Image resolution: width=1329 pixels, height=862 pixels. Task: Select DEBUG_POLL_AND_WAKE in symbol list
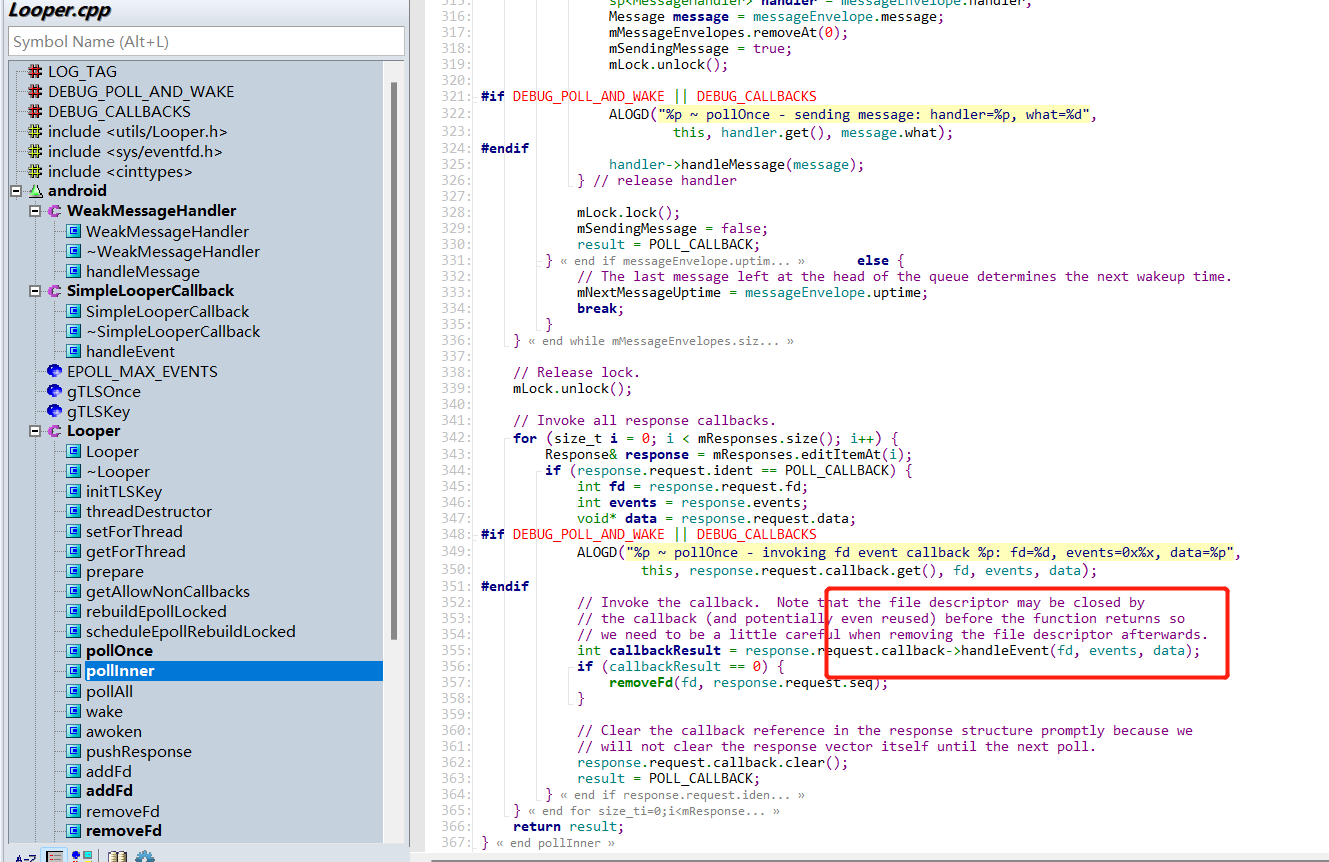(141, 92)
